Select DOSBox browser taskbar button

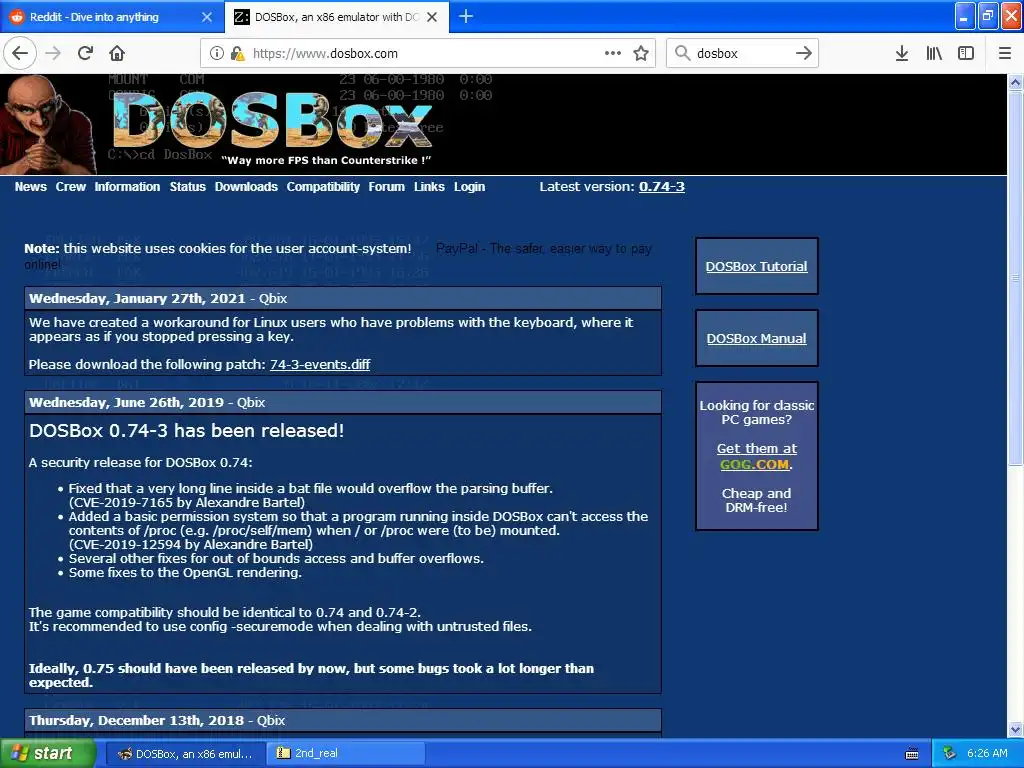pos(185,754)
